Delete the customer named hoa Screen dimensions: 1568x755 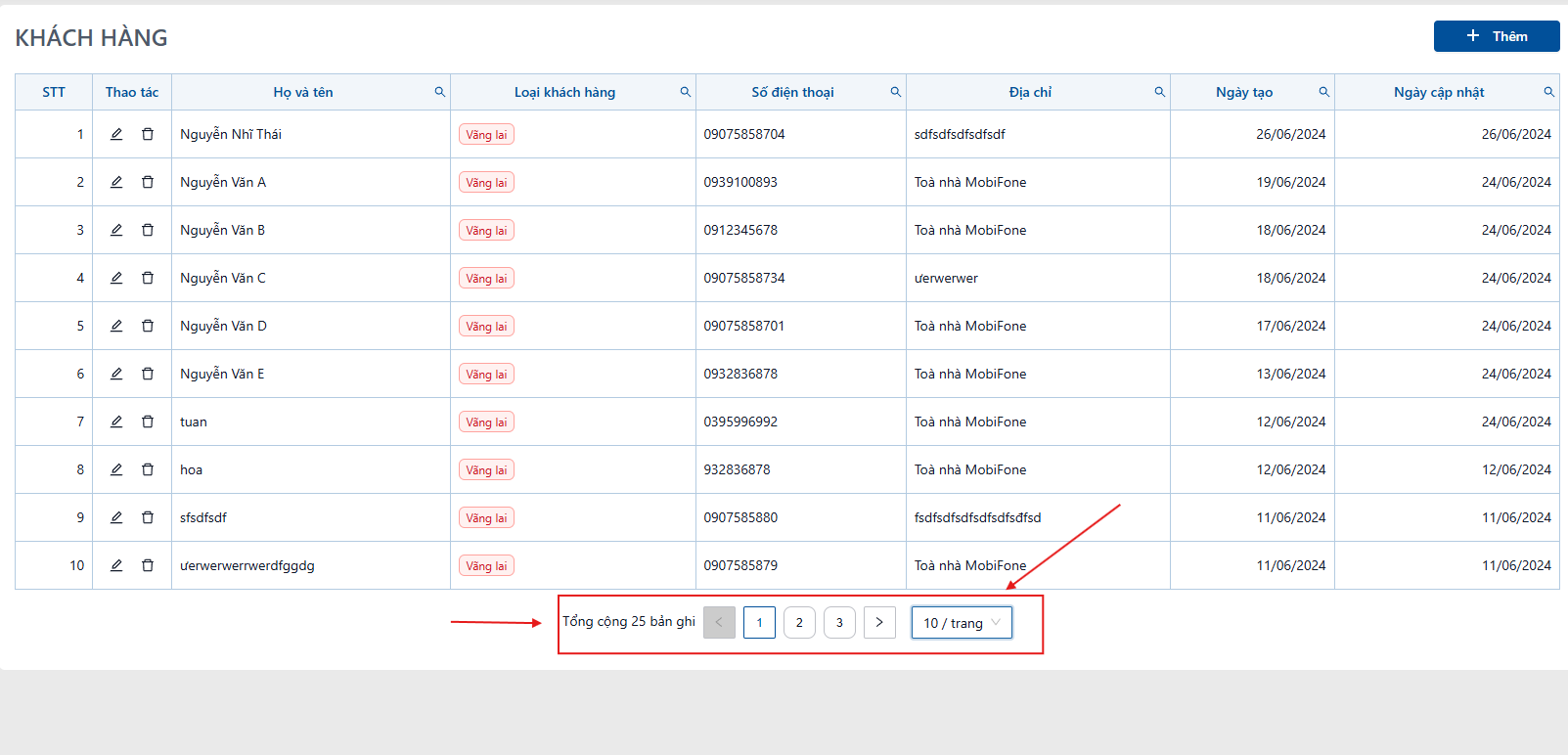[x=148, y=469]
